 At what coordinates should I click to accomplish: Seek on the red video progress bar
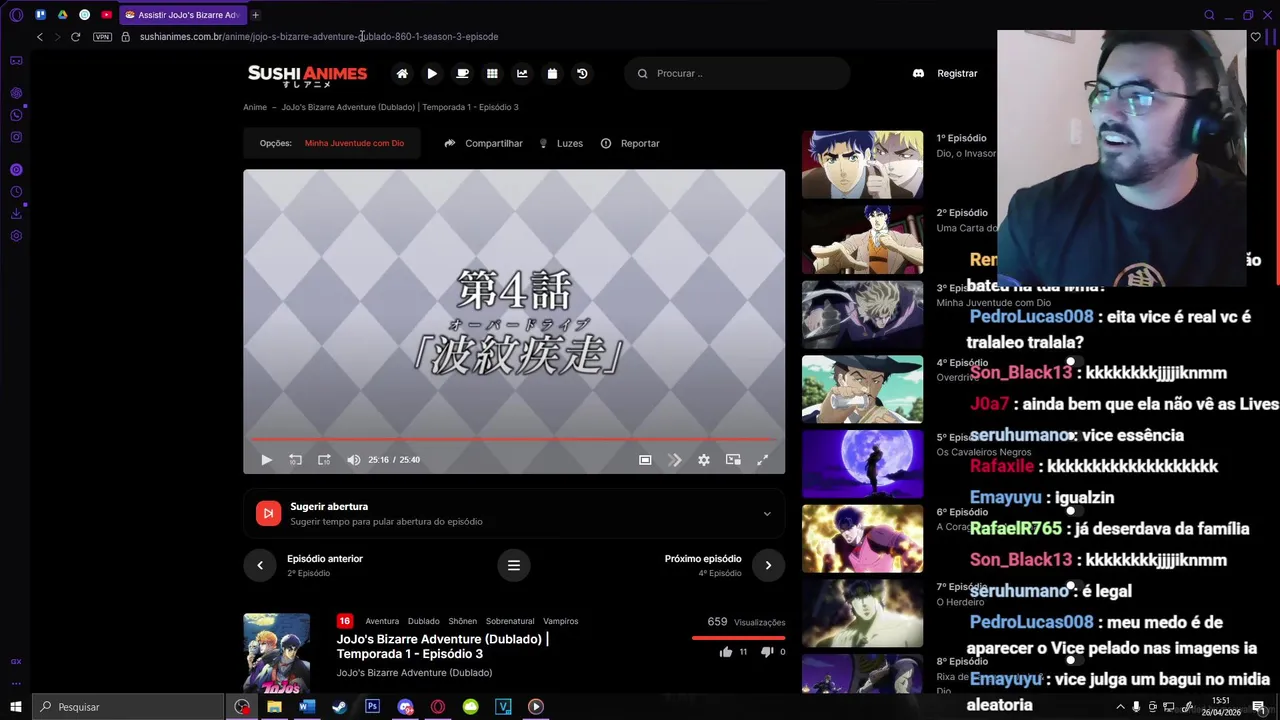click(x=513, y=439)
